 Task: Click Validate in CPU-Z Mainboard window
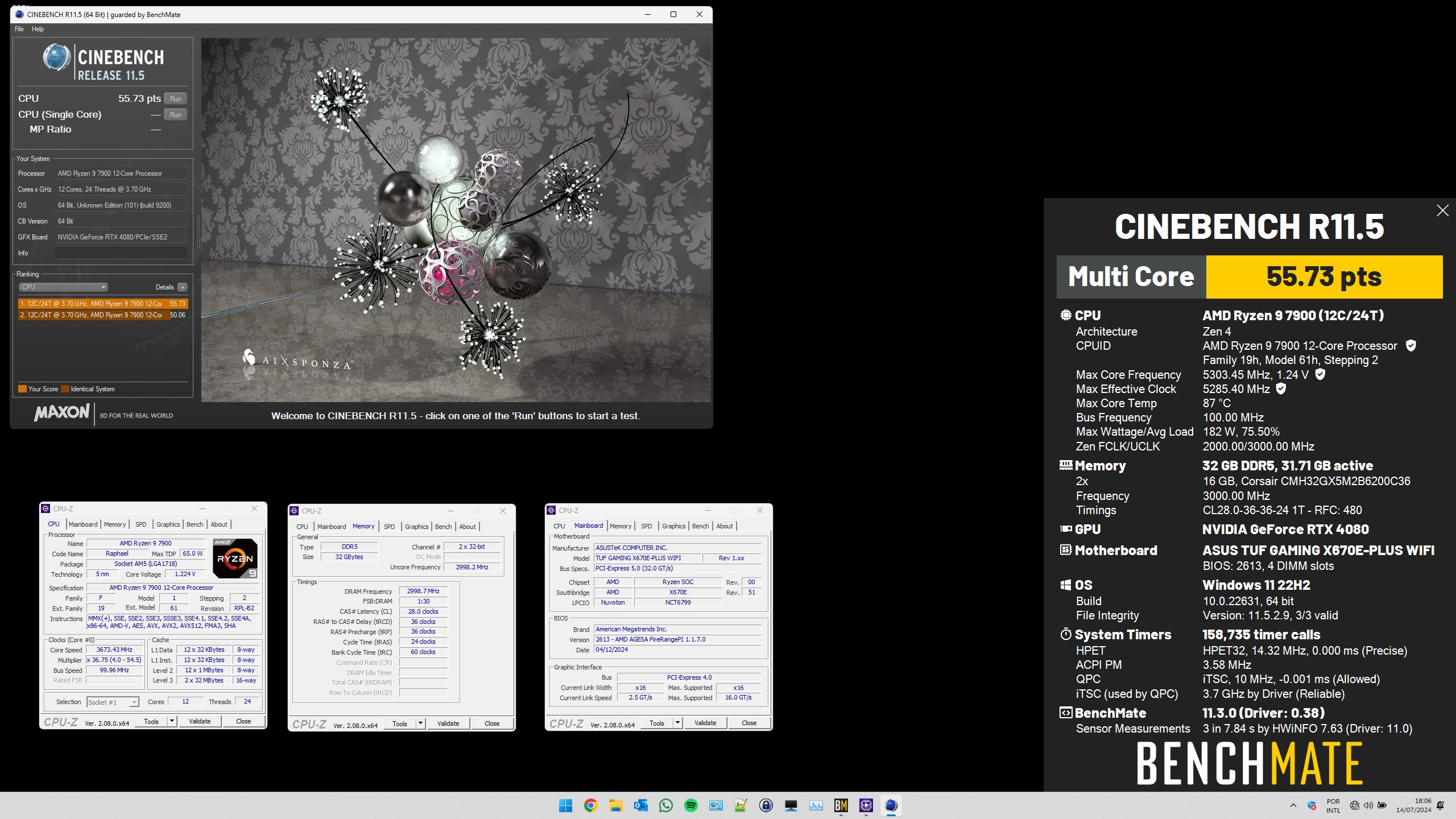pos(705,723)
